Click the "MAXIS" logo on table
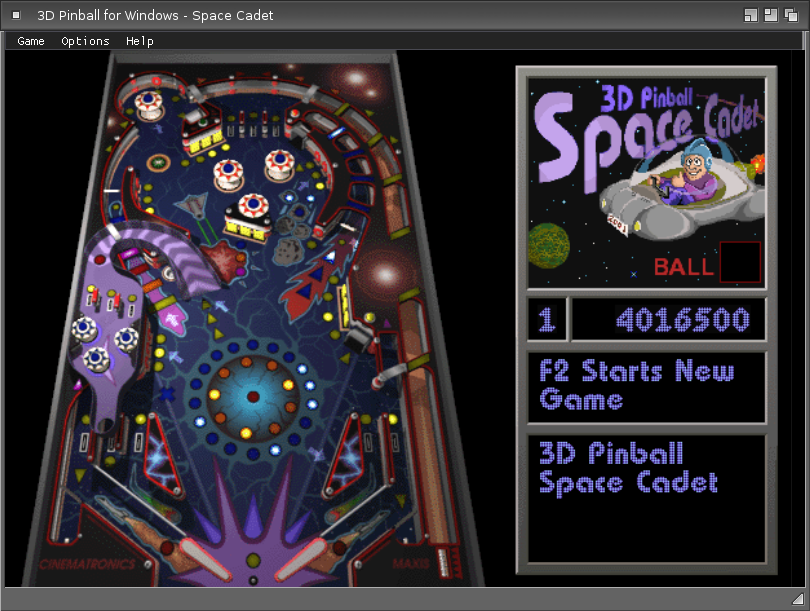Image resolution: width=810 pixels, height=611 pixels. point(410,563)
